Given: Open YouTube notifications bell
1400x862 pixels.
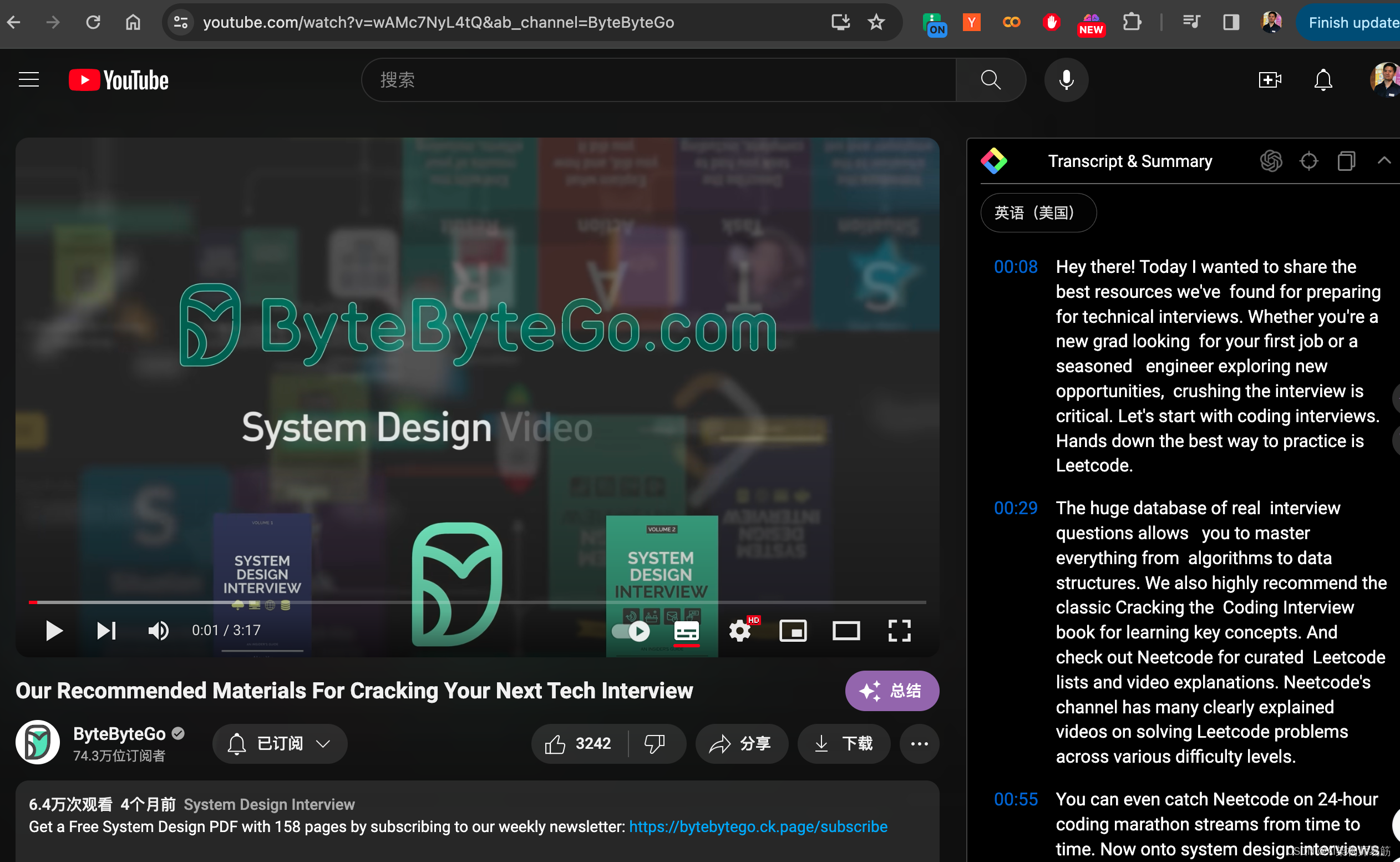Looking at the screenshot, I should point(1322,80).
